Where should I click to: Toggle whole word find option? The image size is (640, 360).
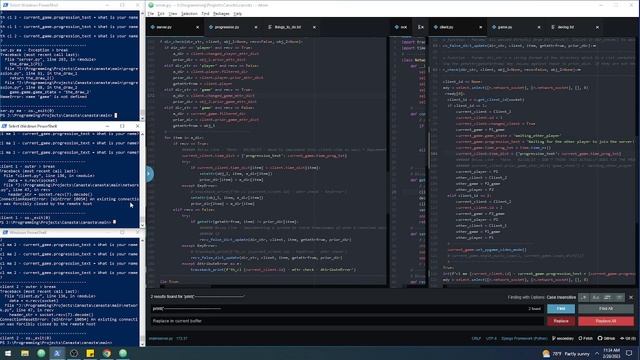click(x=619, y=297)
